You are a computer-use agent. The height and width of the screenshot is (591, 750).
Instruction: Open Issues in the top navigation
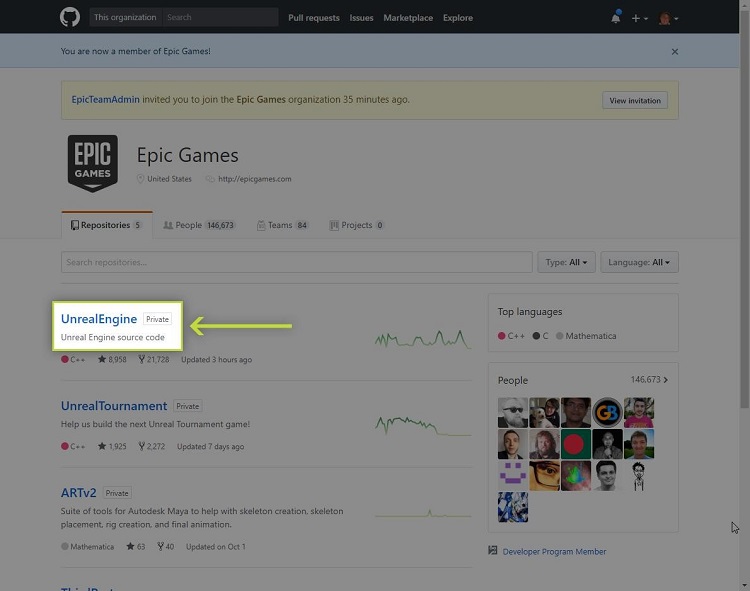tap(361, 18)
